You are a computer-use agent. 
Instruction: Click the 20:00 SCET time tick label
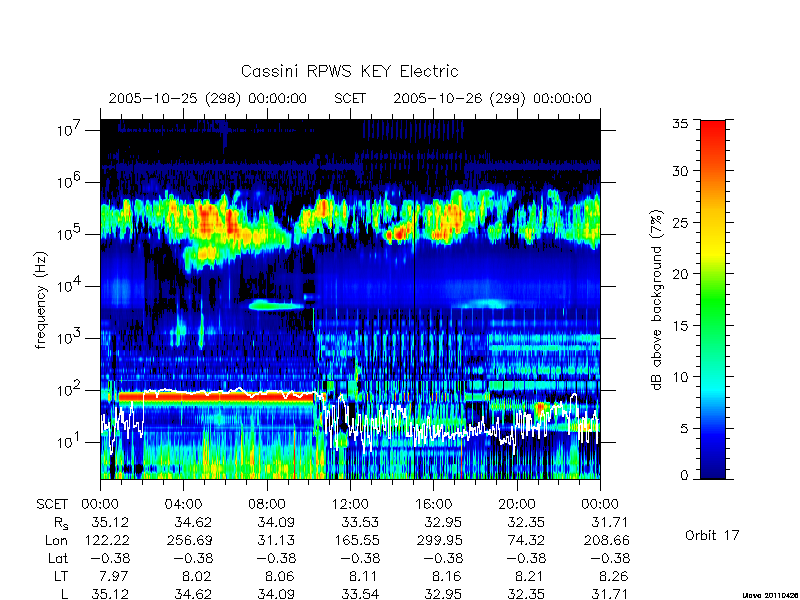pos(517,505)
